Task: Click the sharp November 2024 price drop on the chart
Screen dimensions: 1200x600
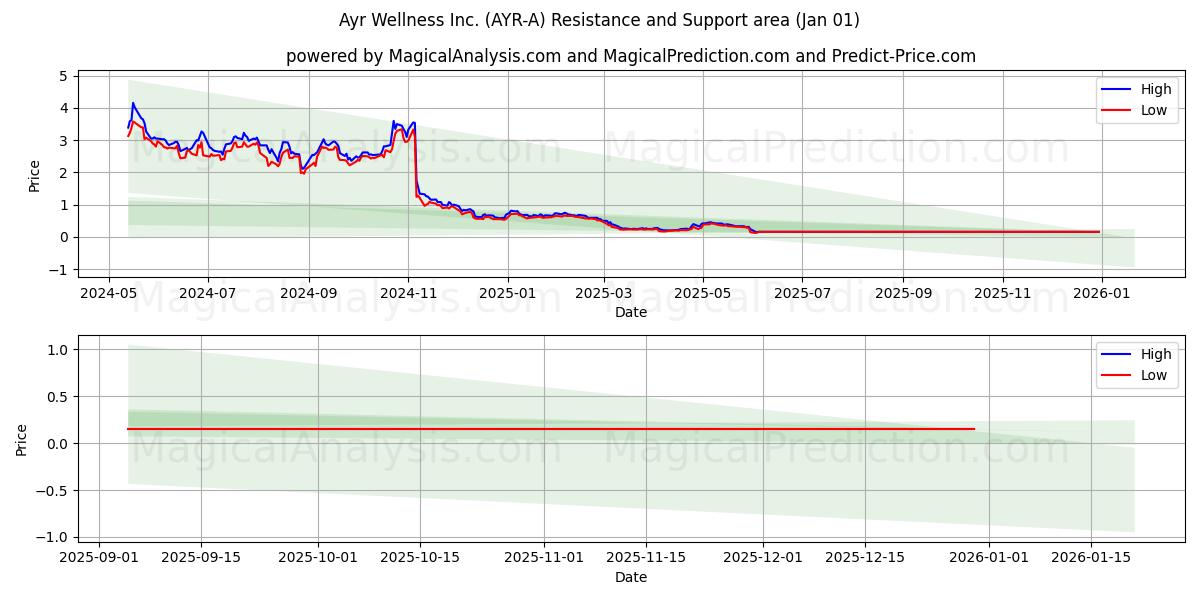Action: tap(415, 158)
